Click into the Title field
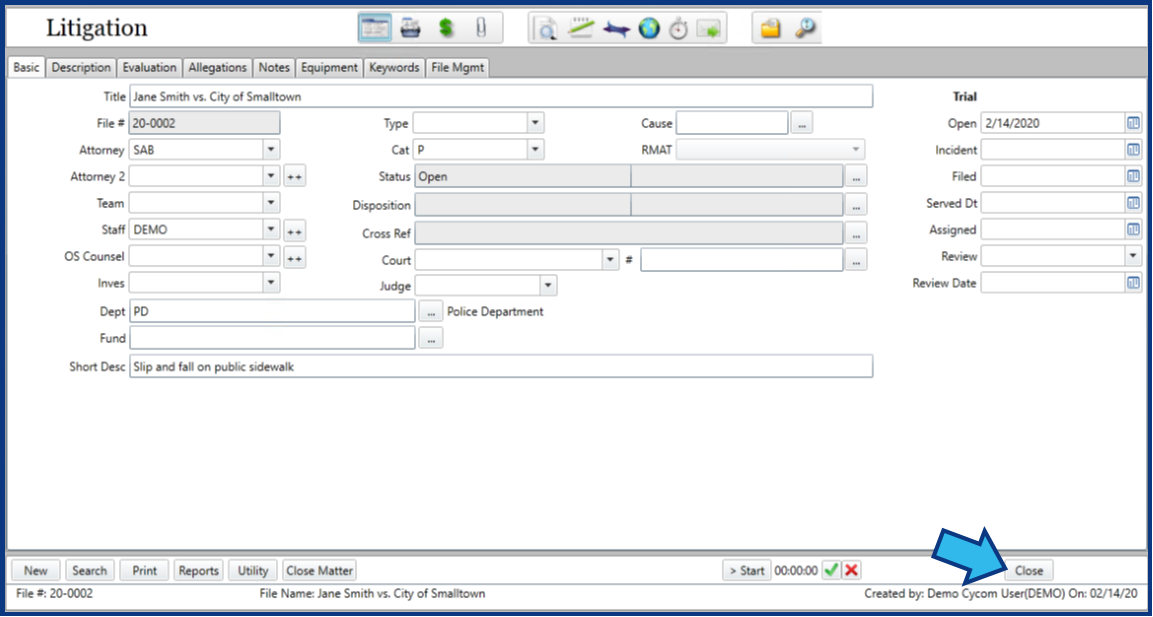This screenshot has height=617, width=1153. pos(501,96)
